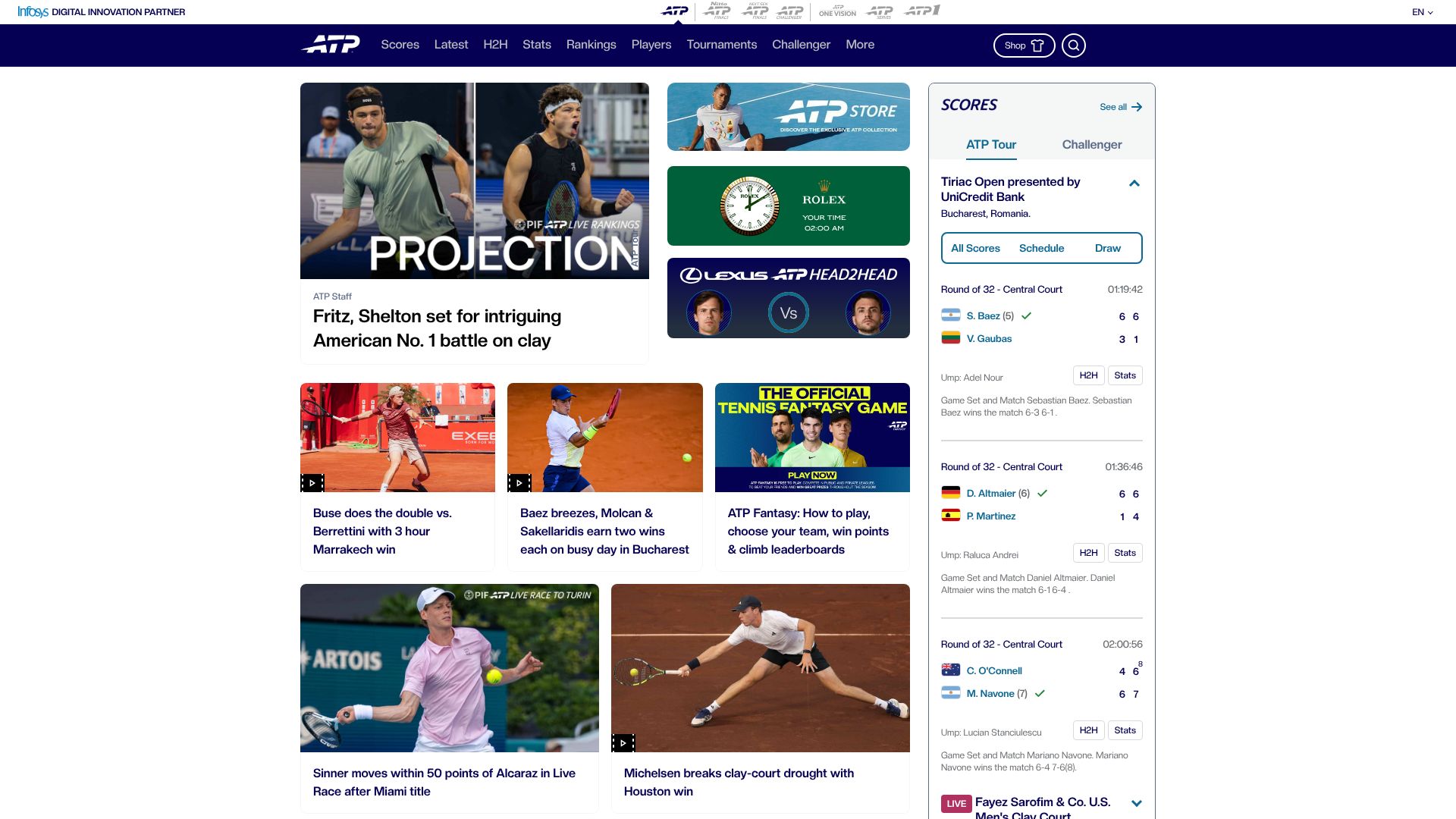
Task: Play the Michelsen Houston win video icon
Action: [x=623, y=743]
